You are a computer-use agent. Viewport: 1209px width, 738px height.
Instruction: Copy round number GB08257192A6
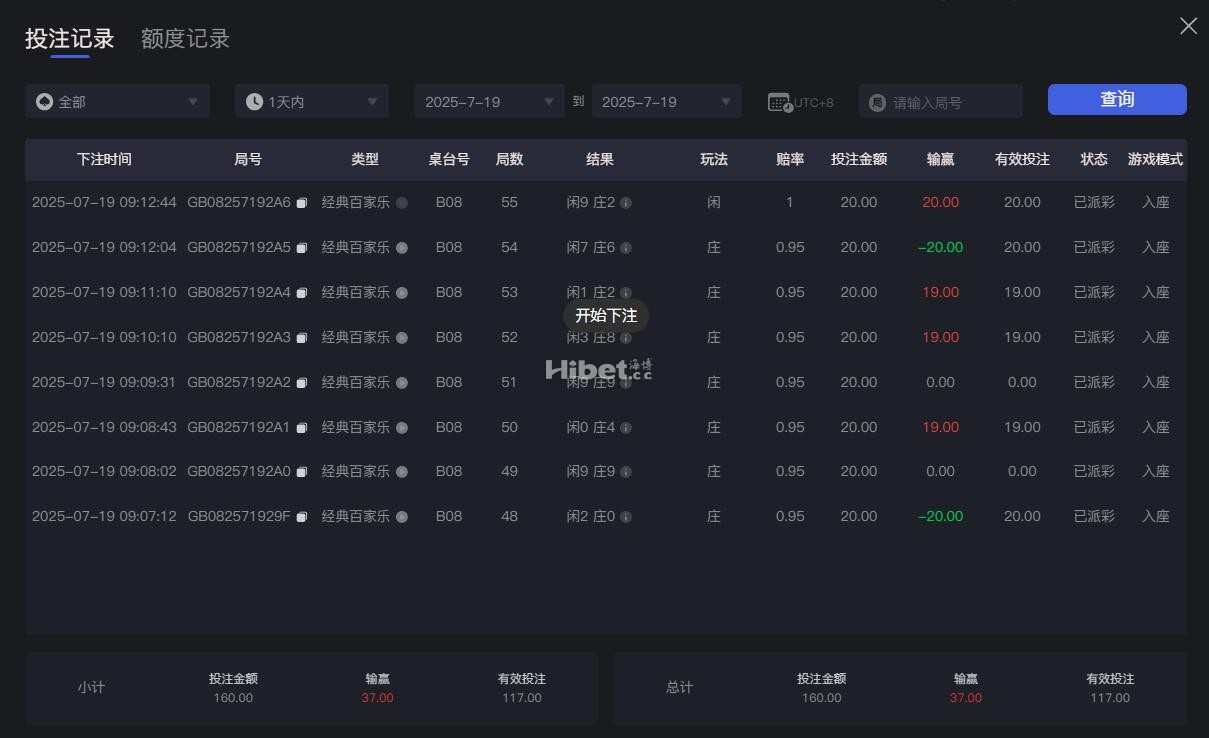[x=301, y=203]
